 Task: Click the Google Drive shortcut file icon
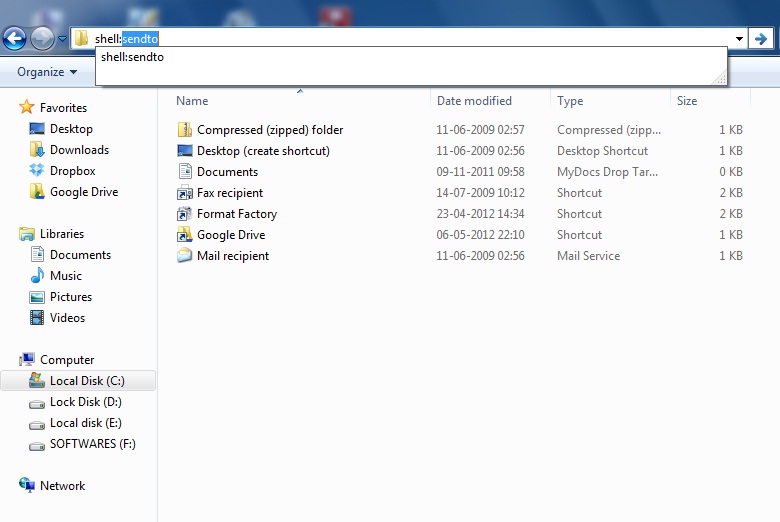(x=185, y=234)
